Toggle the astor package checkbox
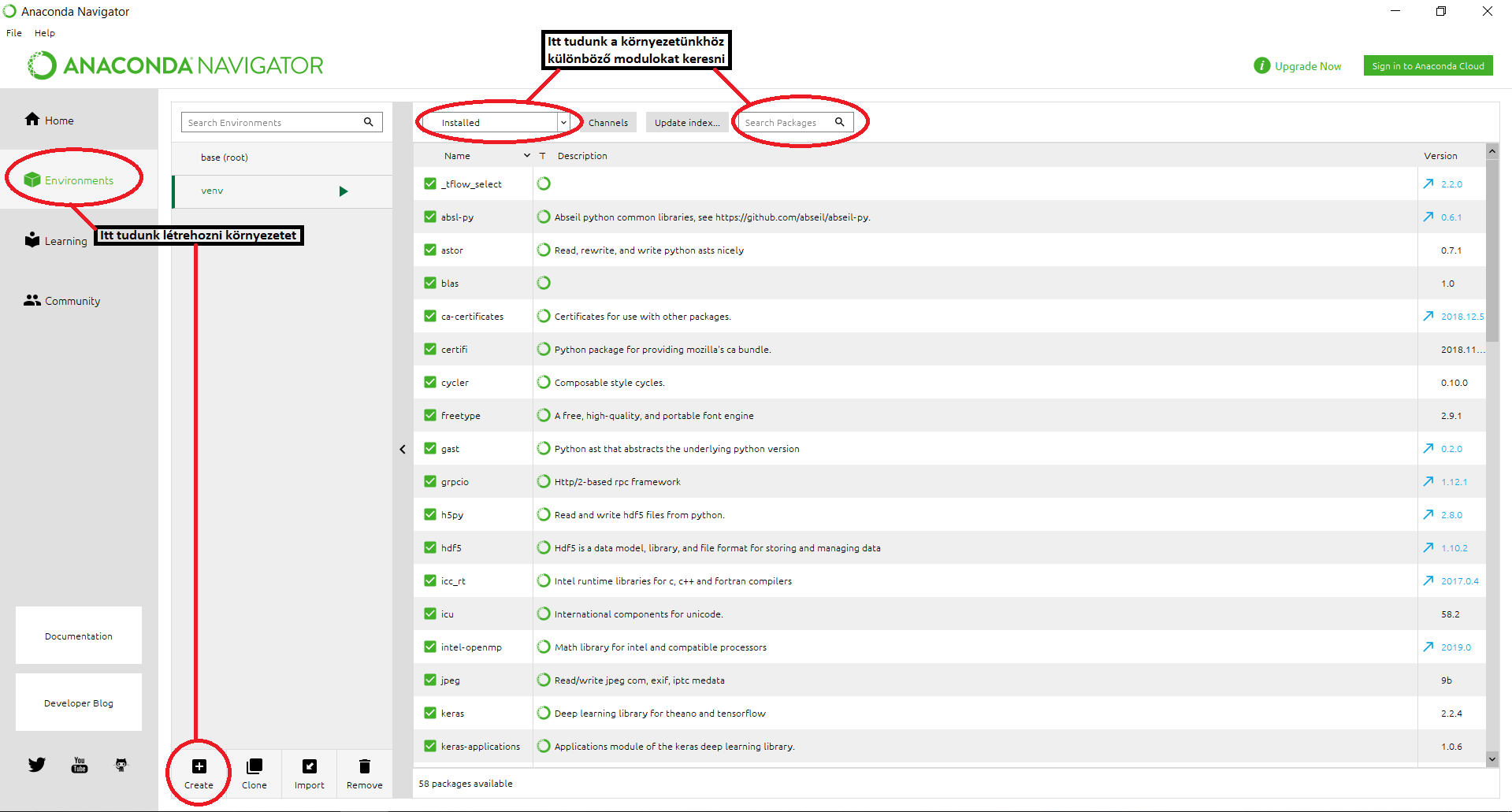The height and width of the screenshot is (812, 1512). (x=430, y=250)
